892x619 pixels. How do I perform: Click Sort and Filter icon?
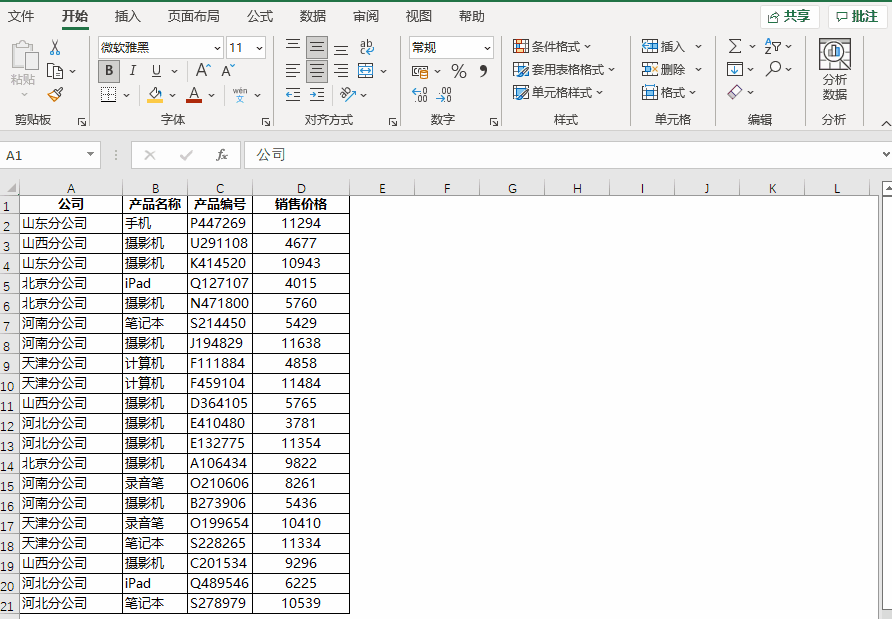click(x=773, y=46)
